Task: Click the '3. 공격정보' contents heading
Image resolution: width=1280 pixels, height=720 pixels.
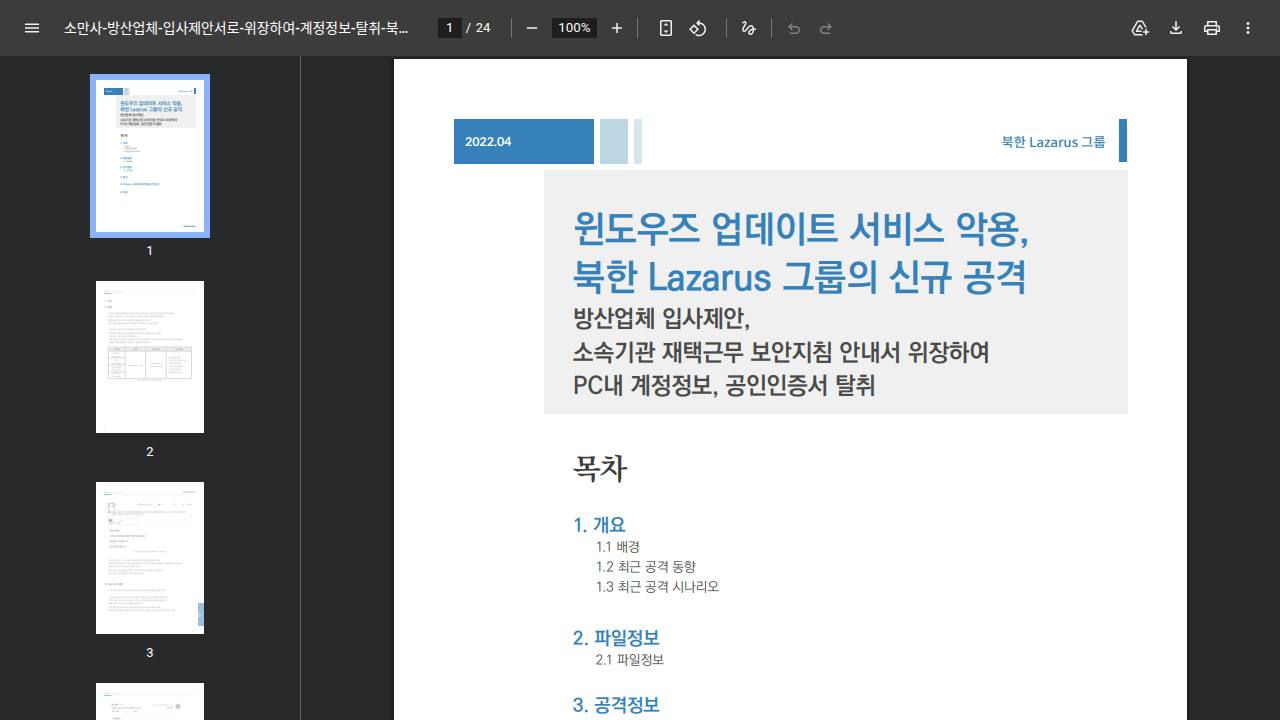Action: [616, 705]
